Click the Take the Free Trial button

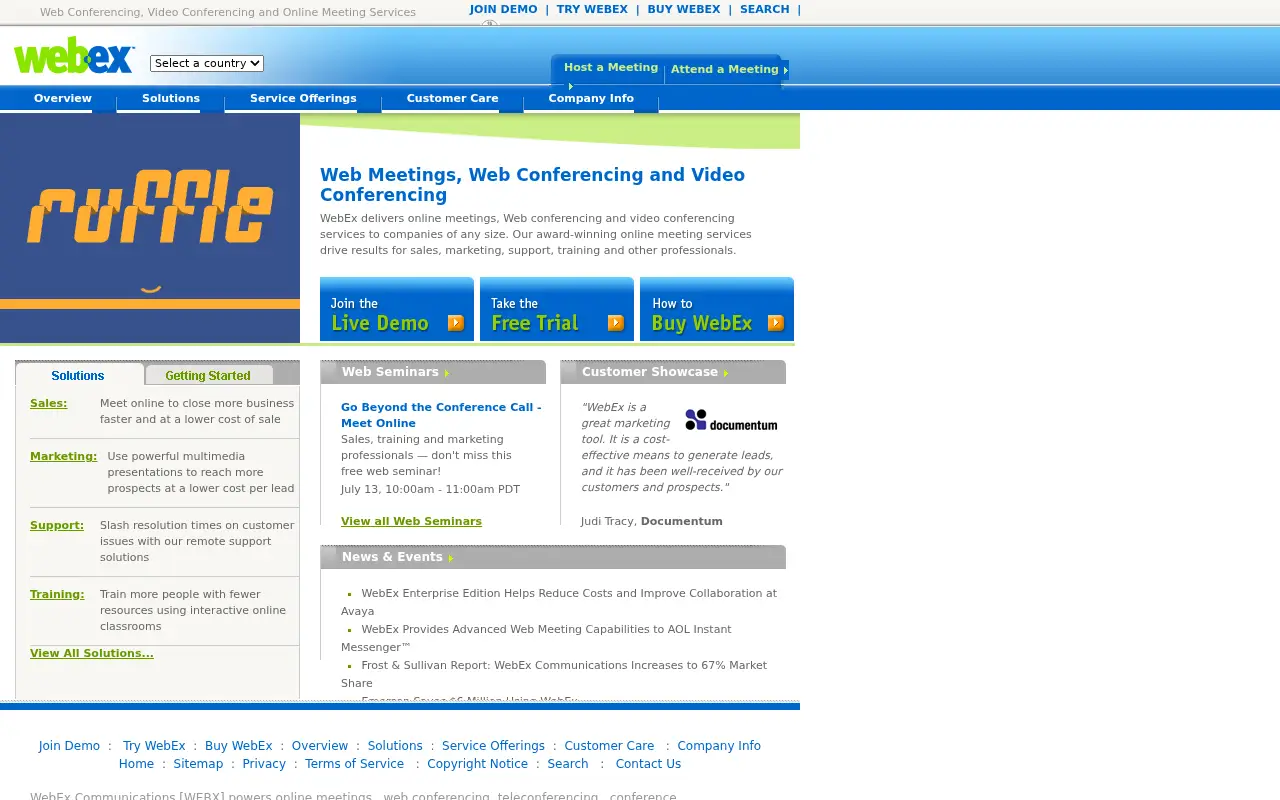pos(557,309)
